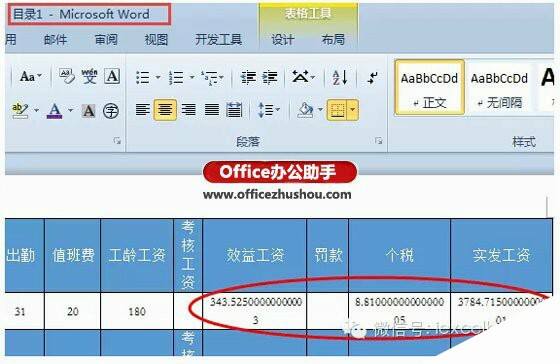Open the borders dropdown arrow

(352, 110)
